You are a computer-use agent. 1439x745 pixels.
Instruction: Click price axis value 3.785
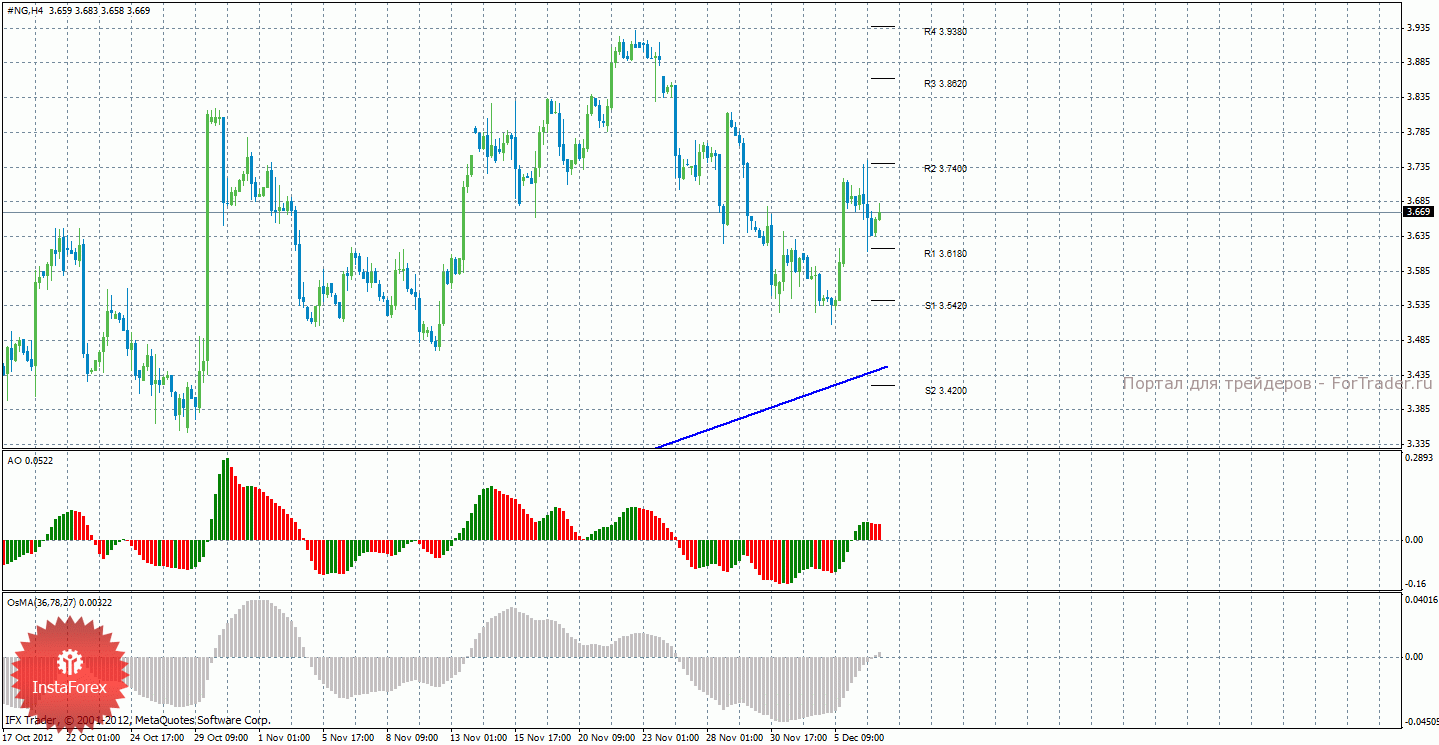(x=1417, y=132)
